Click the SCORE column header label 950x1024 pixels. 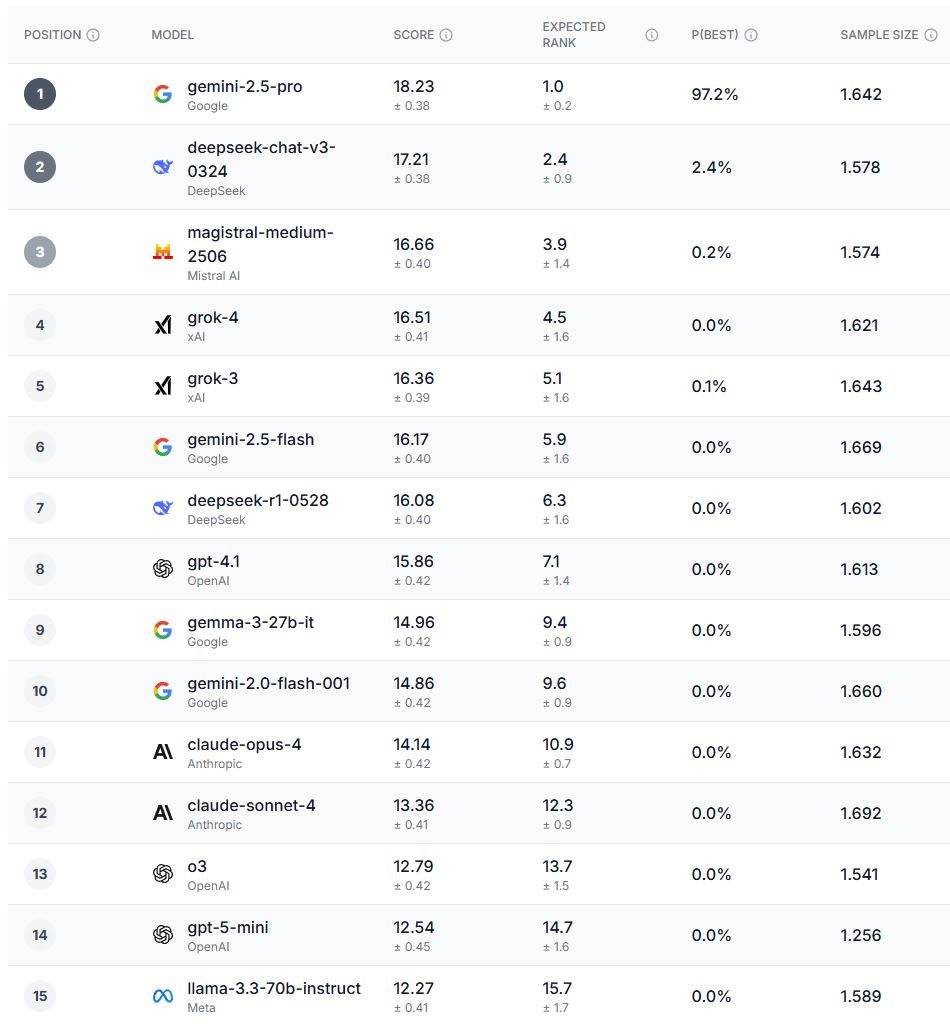tap(413, 35)
